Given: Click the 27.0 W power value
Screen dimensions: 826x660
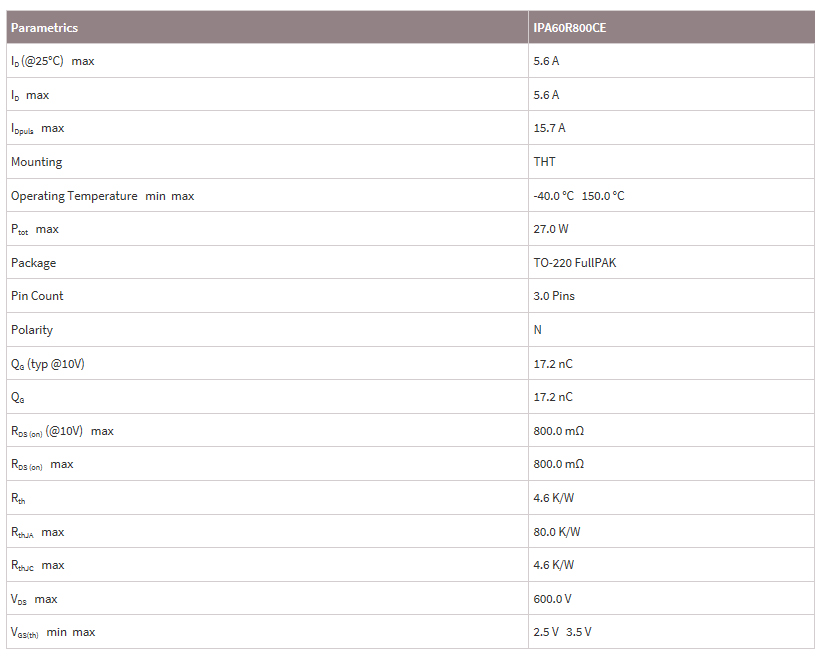Looking at the screenshot, I should [551, 229].
